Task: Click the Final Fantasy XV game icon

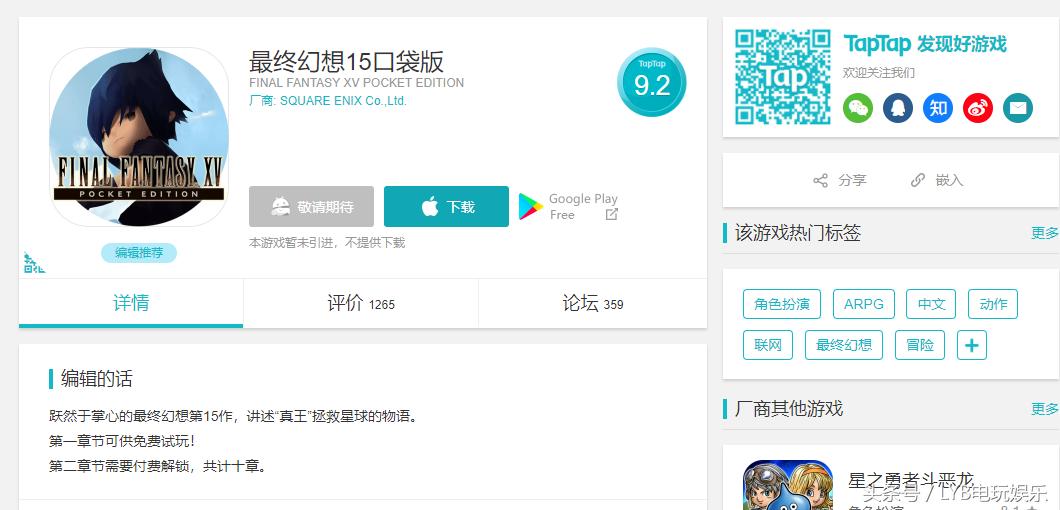Action: tap(139, 137)
